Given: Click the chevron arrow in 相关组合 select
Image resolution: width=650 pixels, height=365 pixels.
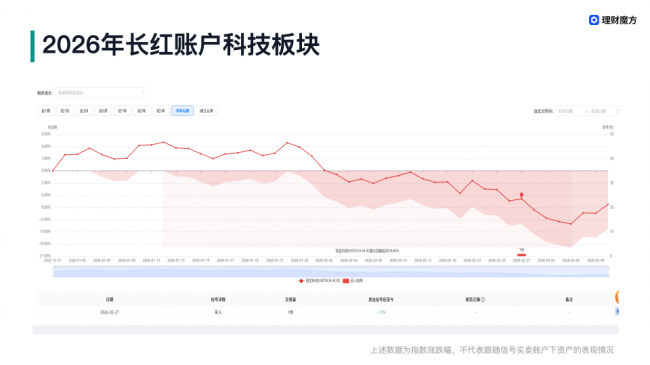Looking at the screenshot, I should pos(143,92).
